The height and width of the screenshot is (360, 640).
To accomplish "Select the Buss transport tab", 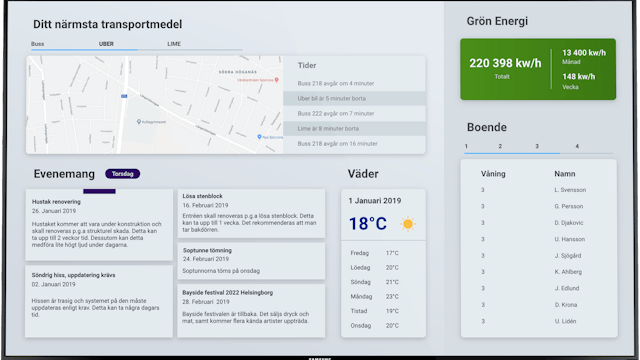I will [x=38, y=44].
